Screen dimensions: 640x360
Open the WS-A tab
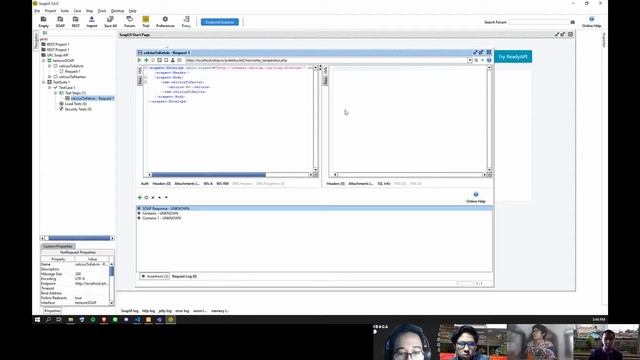(x=208, y=184)
